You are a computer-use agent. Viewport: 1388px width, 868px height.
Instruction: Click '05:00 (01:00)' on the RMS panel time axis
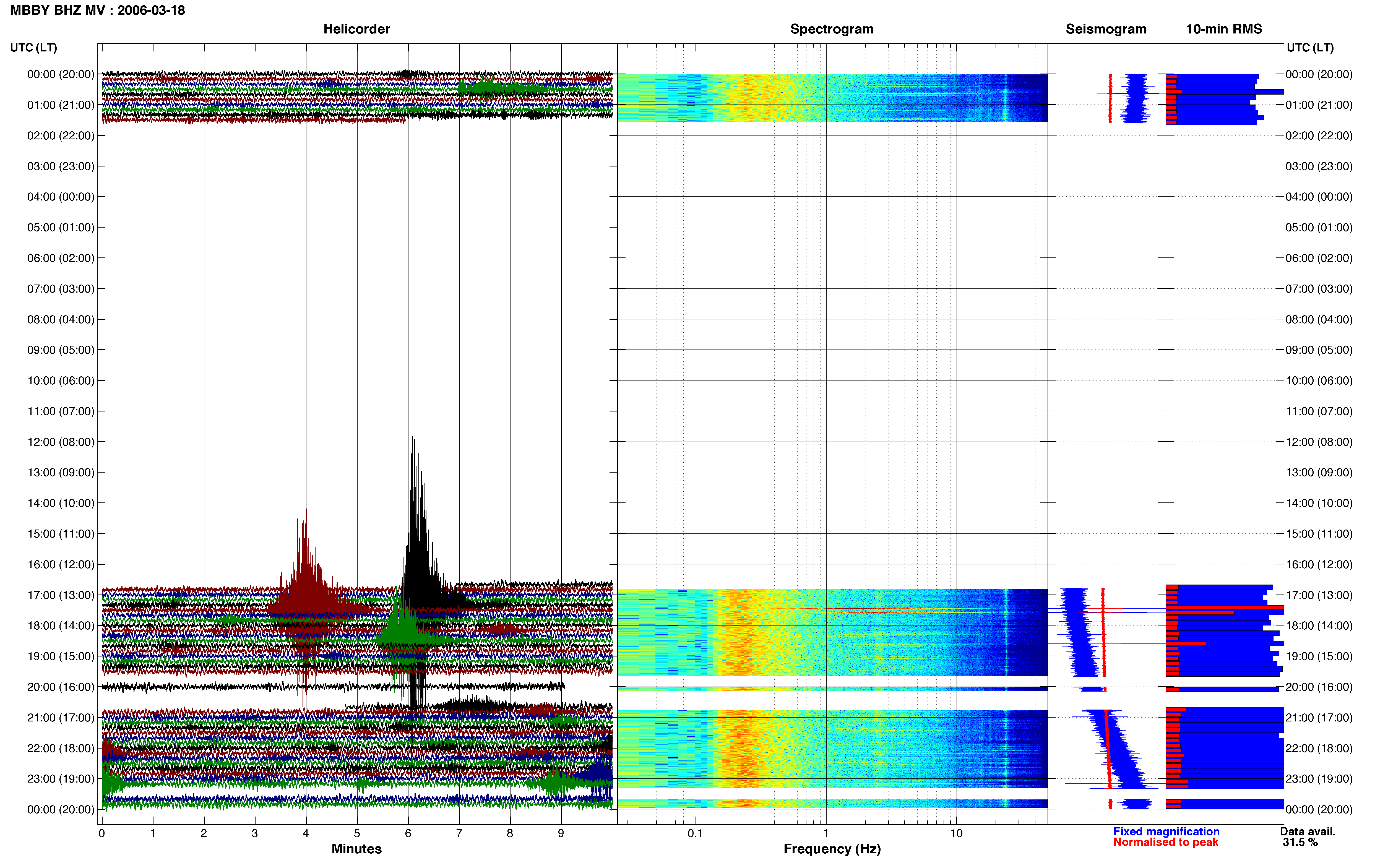click(1319, 227)
